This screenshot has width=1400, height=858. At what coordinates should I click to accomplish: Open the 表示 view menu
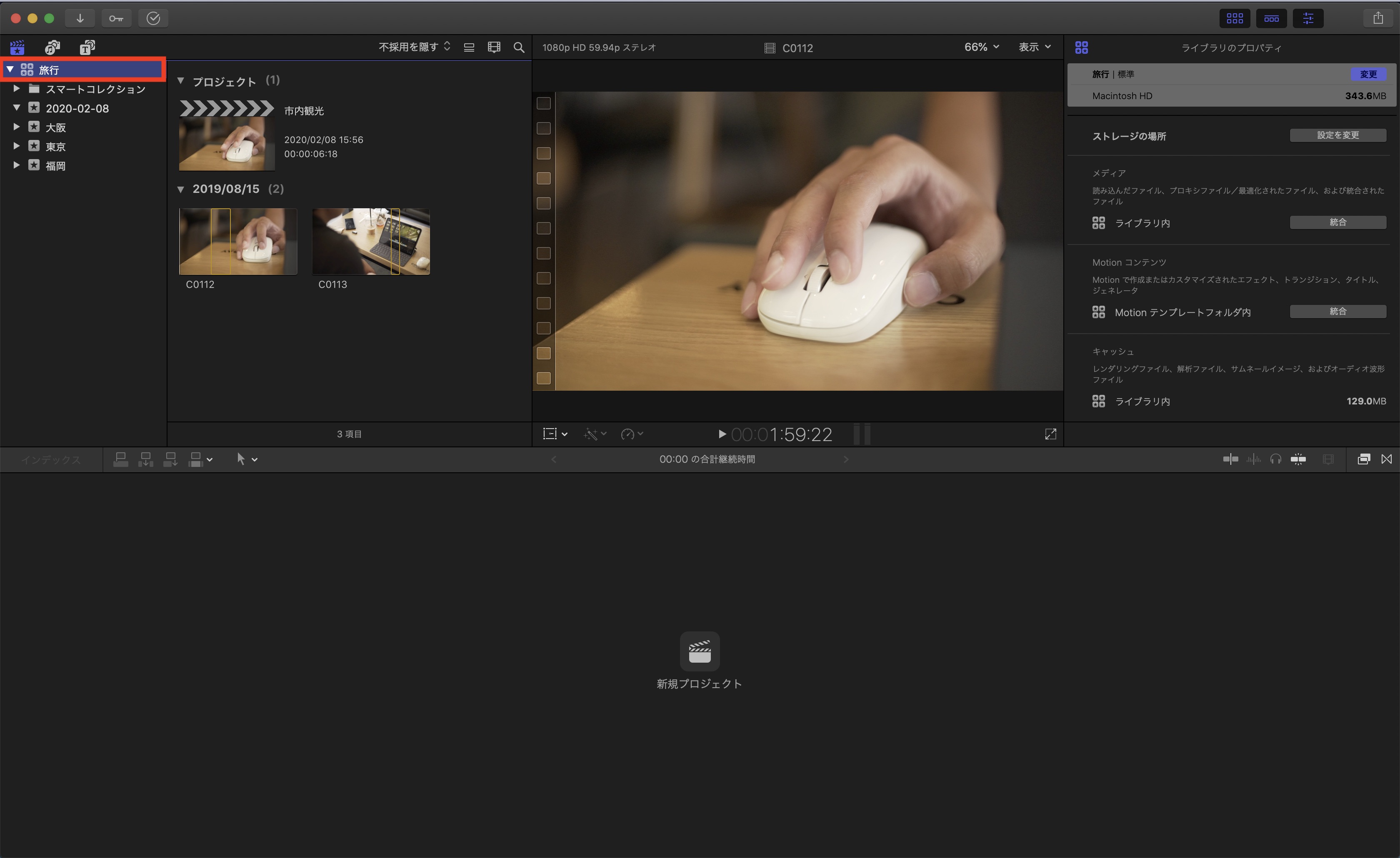point(1034,47)
